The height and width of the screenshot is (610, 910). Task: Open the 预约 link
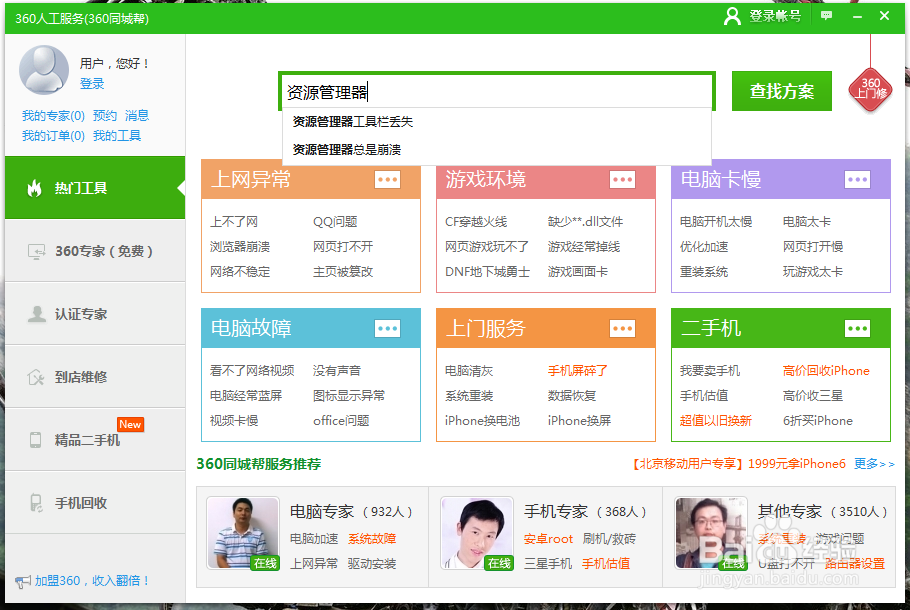click(x=104, y=115)
